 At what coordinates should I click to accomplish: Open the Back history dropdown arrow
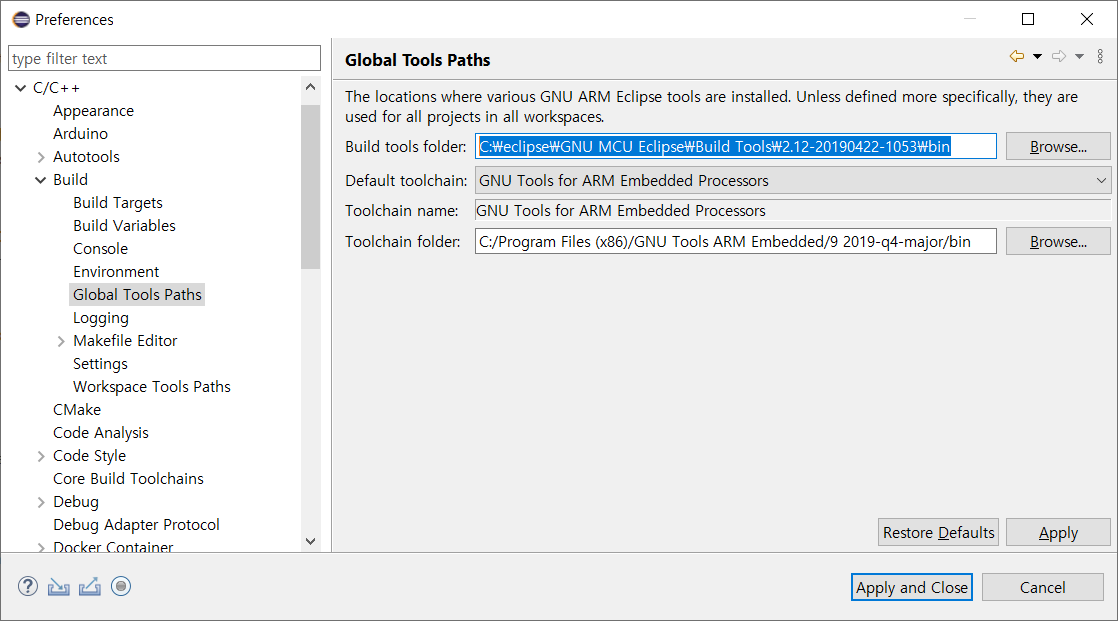[x=1037, y=56]
